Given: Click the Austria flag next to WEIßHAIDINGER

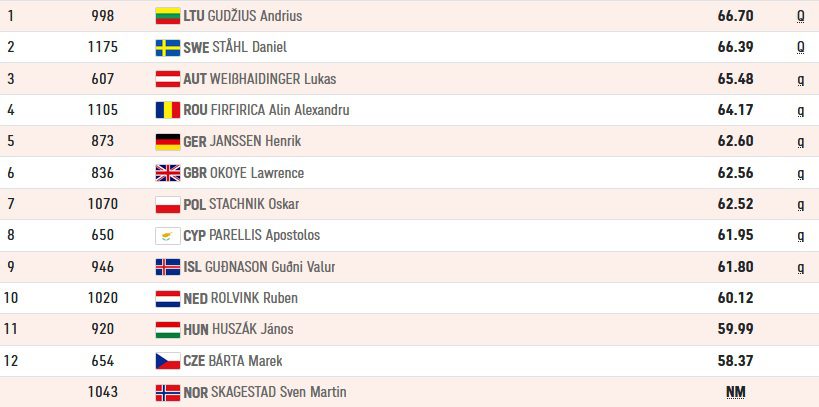Looking at the screenshot, I should (x=168, y=79).
